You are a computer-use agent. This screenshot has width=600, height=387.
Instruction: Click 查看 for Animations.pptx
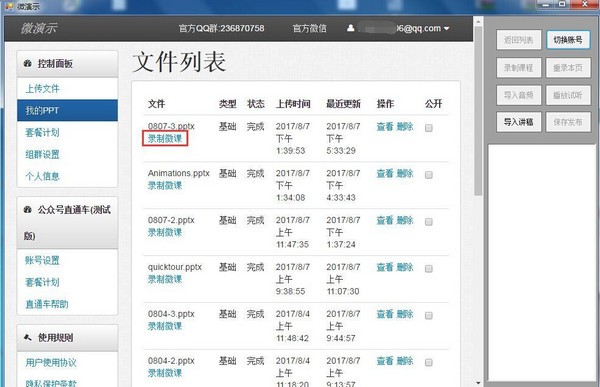pyautogui.click(x=385, y=173)
